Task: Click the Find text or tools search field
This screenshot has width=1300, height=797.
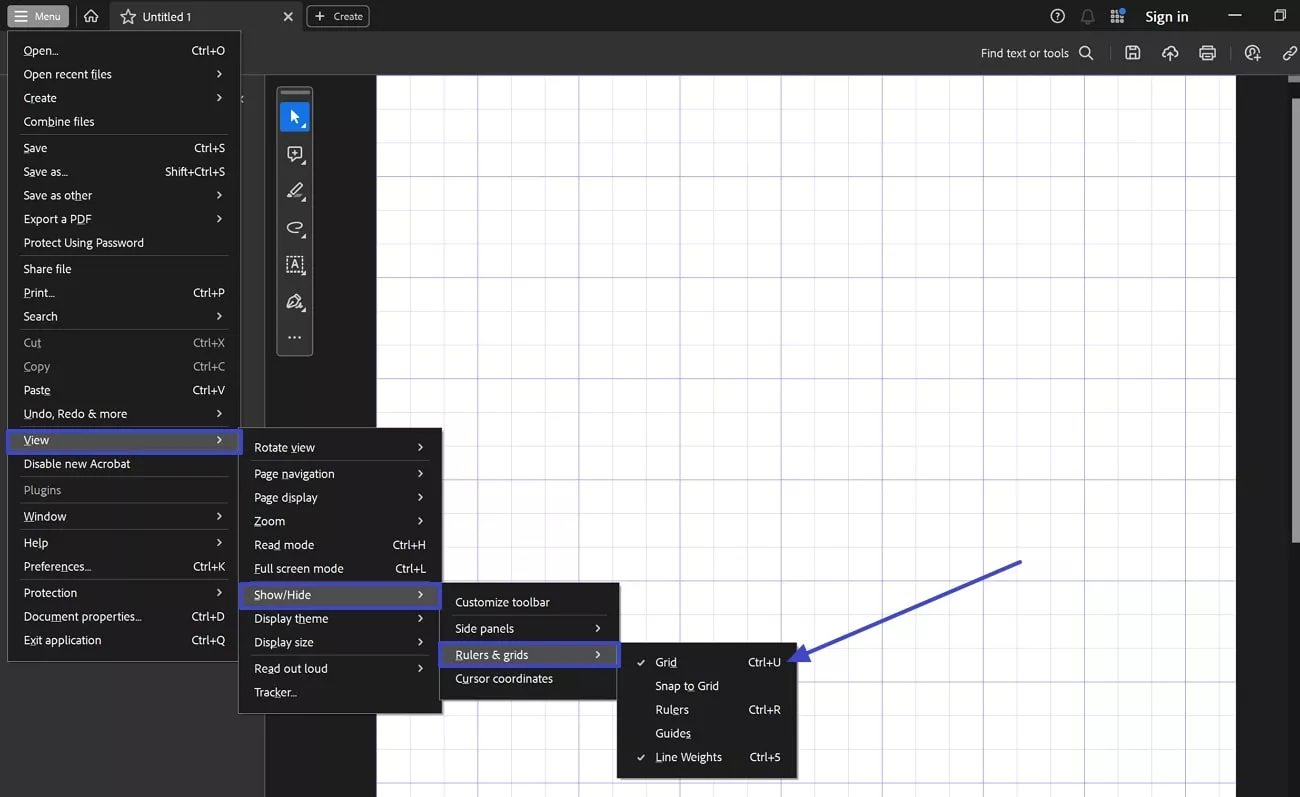Action: [1025, 53]
